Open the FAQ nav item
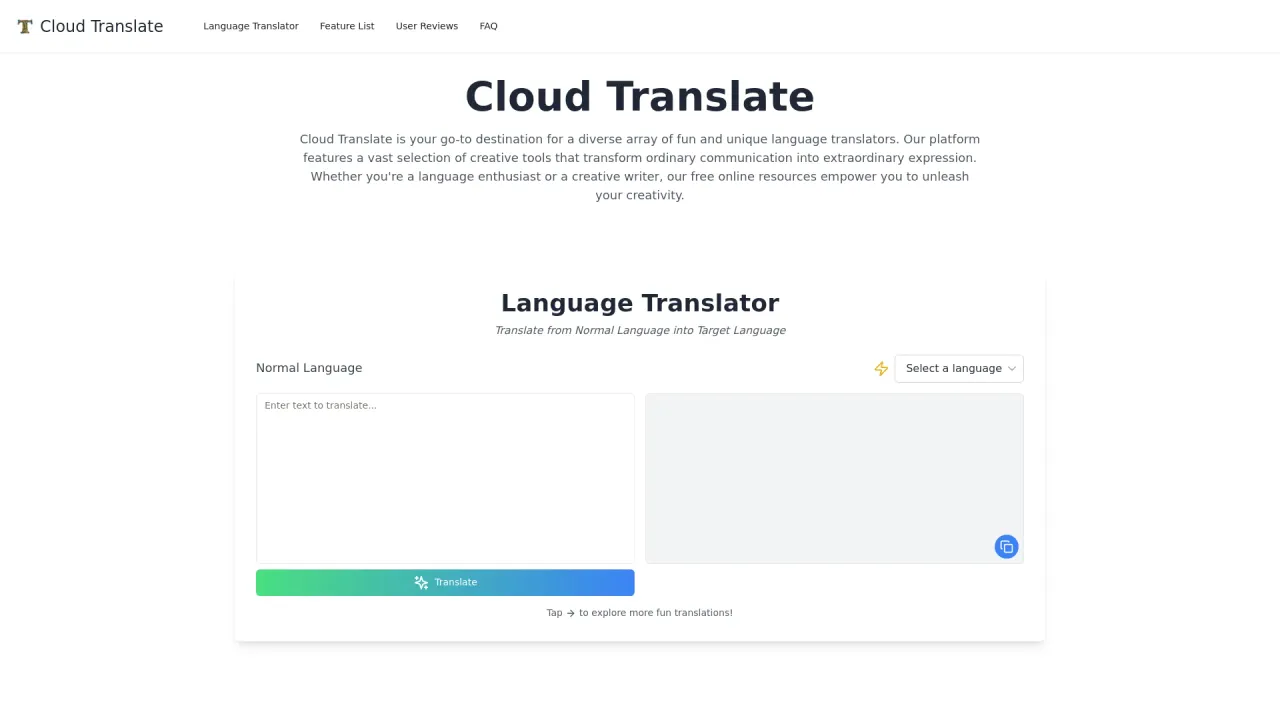Screen dimensions: 1280x720 (x=488, y=26)
